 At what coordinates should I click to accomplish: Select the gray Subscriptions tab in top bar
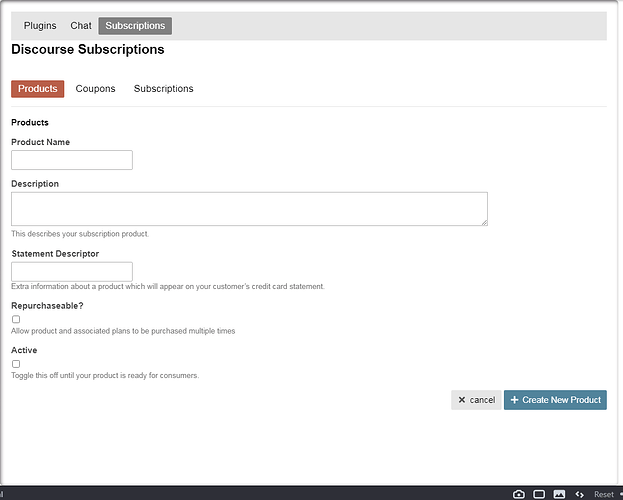(135, 25)
